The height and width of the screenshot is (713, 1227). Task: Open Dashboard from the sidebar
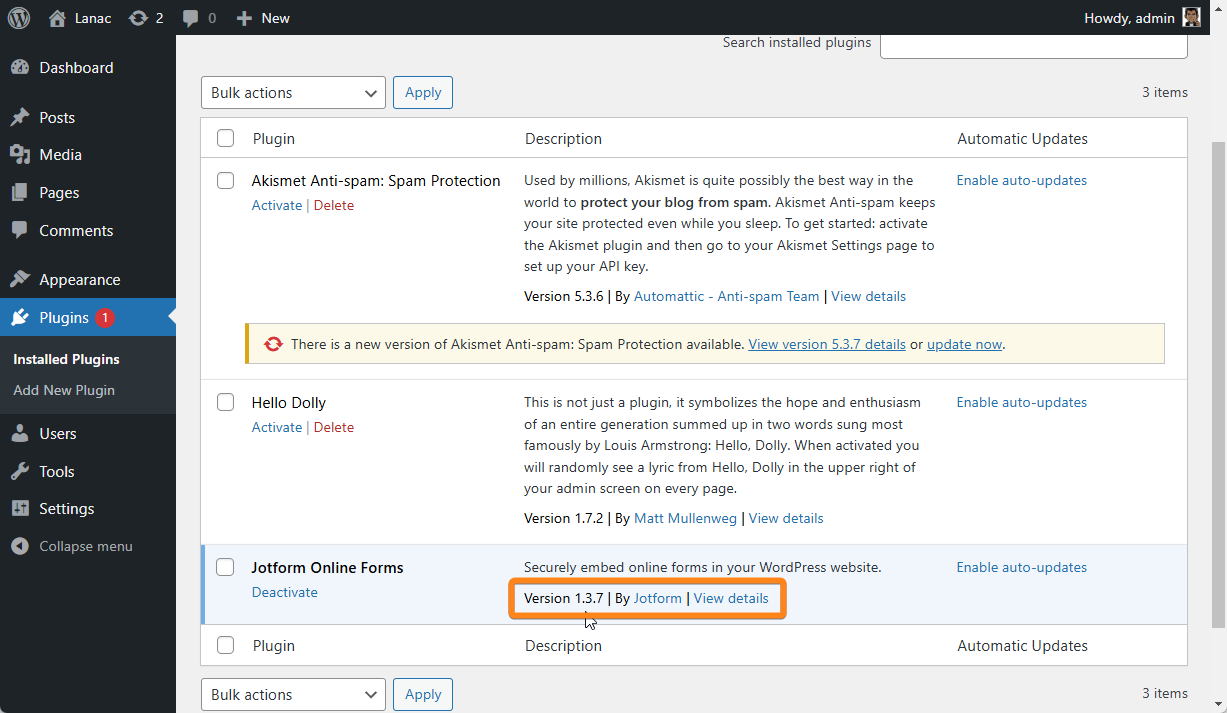[x=76, y=68]
